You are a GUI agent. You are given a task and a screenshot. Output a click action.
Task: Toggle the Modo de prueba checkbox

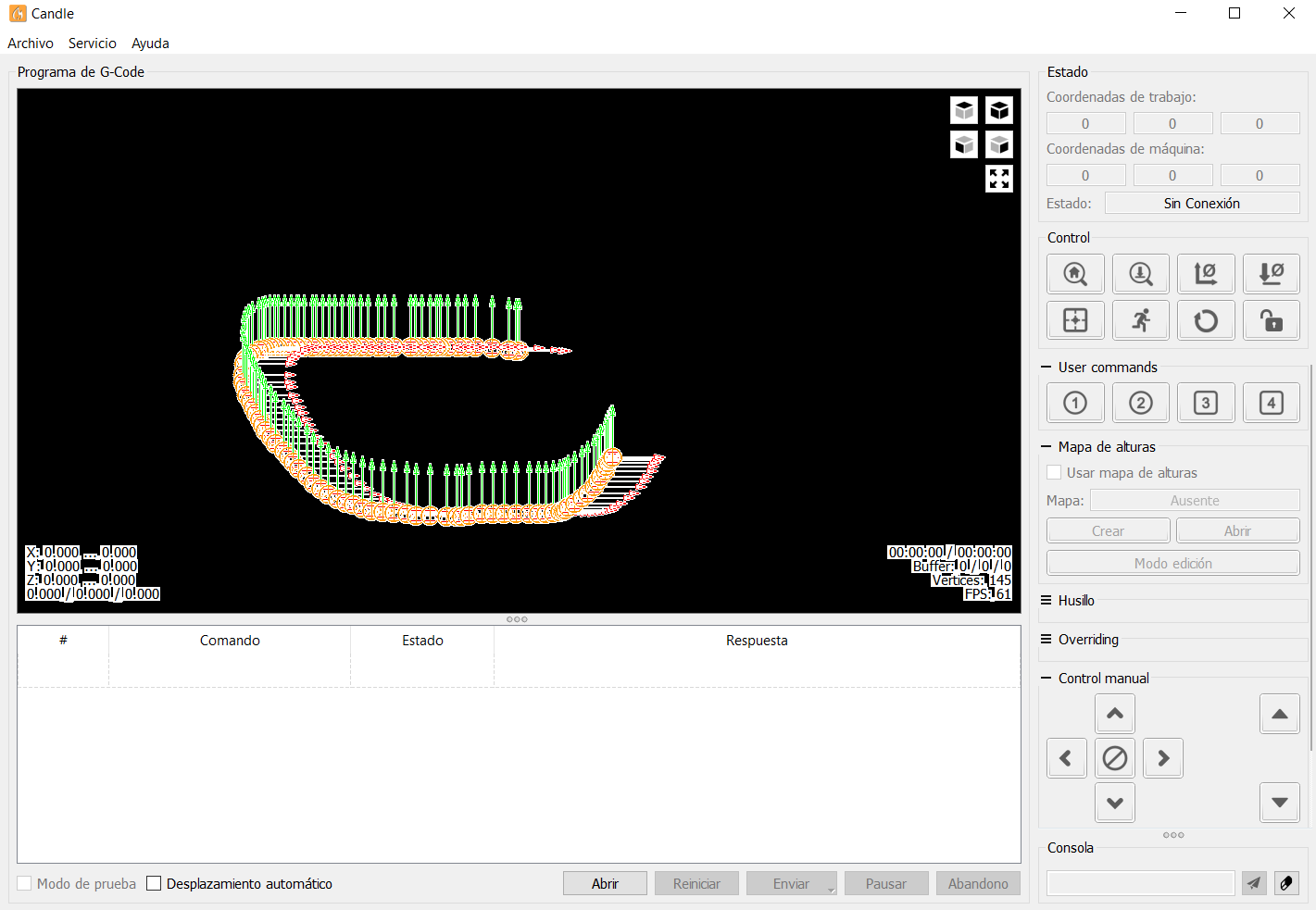coord(25,884)
